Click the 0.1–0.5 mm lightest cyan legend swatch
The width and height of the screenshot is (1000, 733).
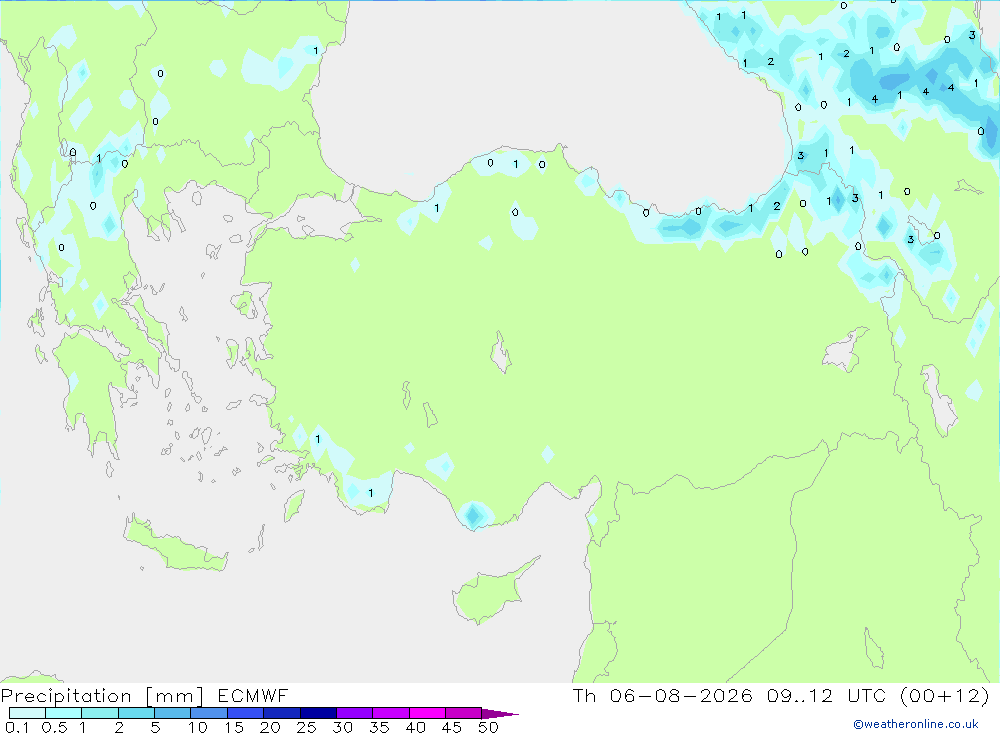click(27, 713)
